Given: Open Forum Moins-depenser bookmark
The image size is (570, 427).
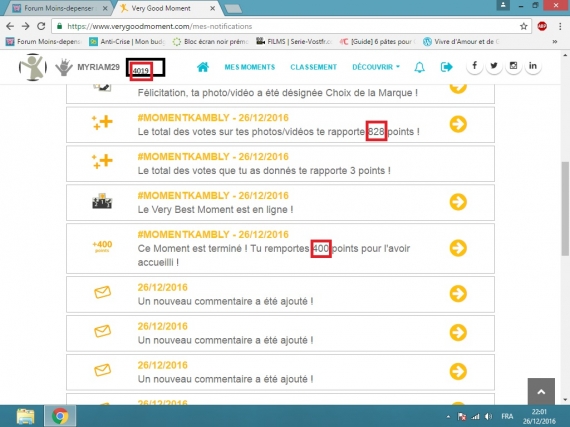Looking at the screenshot, I should click(x=44, y=42).
